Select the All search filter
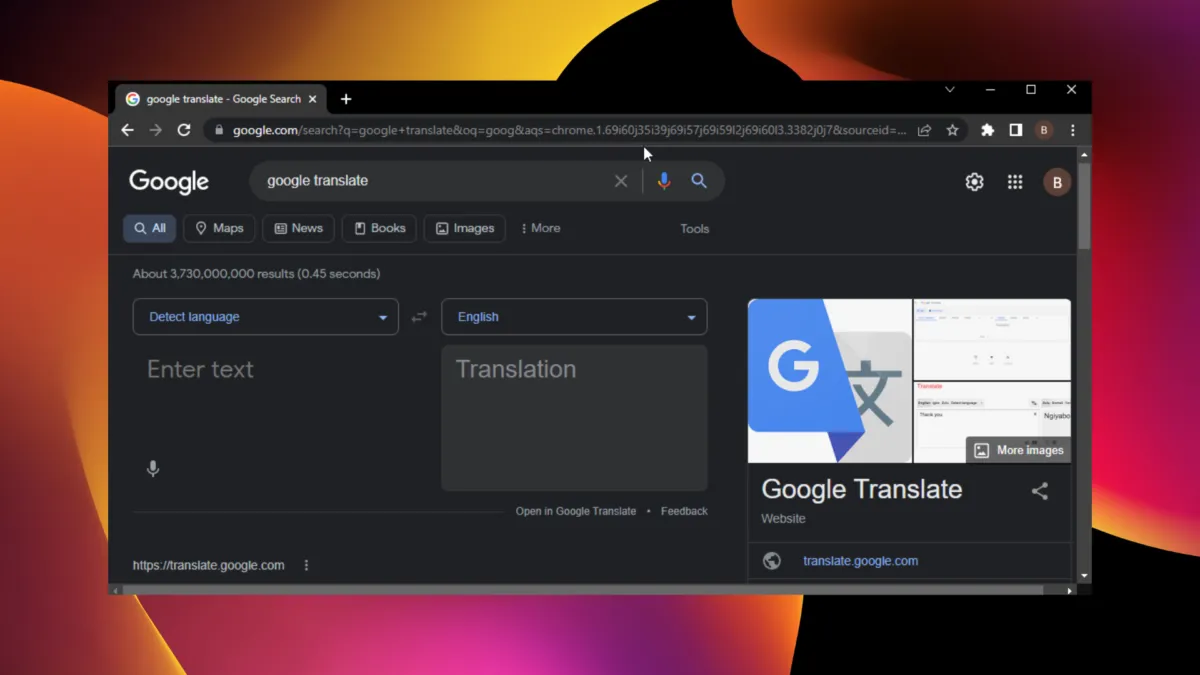The height and width of the screenshot is (675, 1200). [x=150, y=228]
